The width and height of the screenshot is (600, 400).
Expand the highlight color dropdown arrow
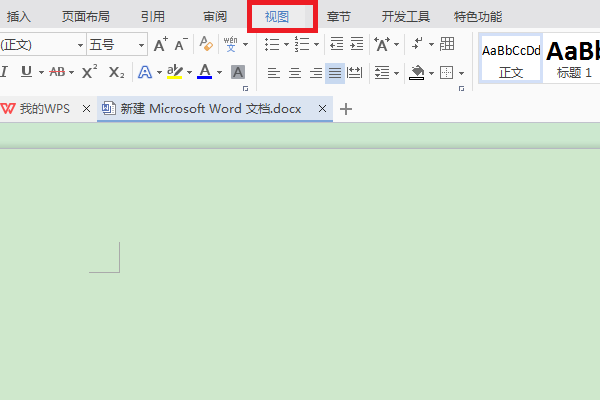click(189, 72)
